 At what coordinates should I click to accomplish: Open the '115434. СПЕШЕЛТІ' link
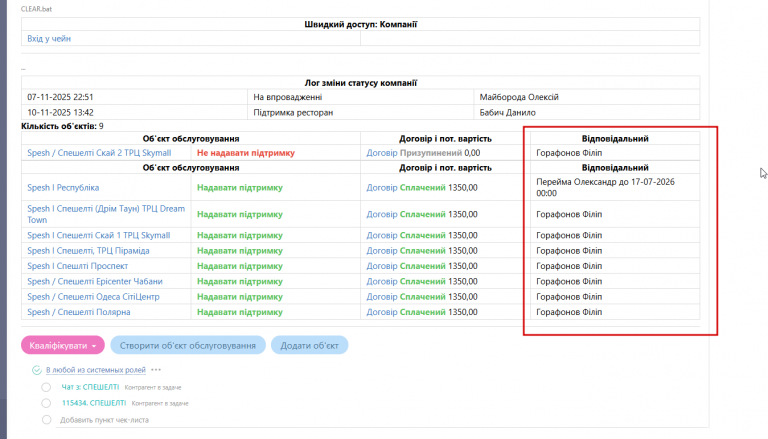coord(94,403)
